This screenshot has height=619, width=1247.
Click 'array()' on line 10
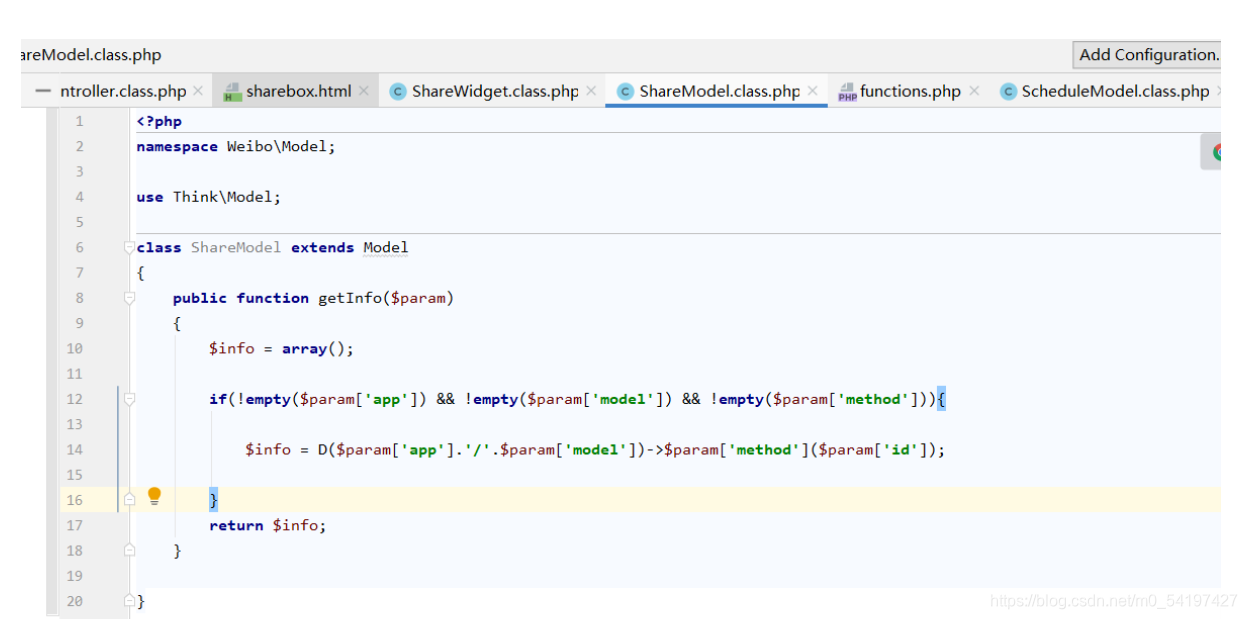pyautogui.click(x=313, y=348)
